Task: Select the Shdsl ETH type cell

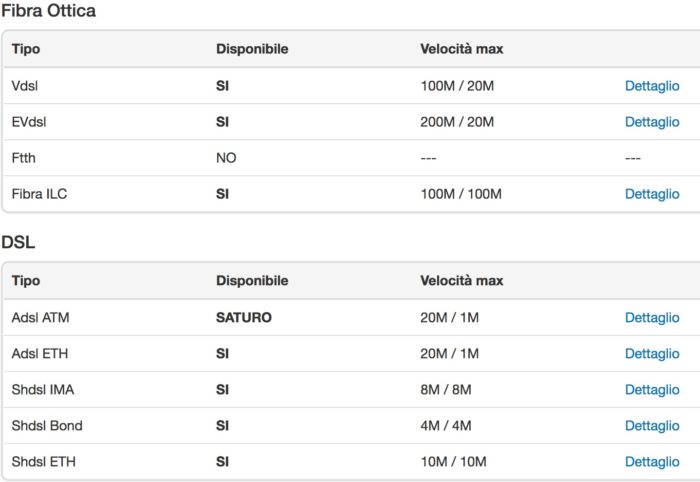Action: 44,461
